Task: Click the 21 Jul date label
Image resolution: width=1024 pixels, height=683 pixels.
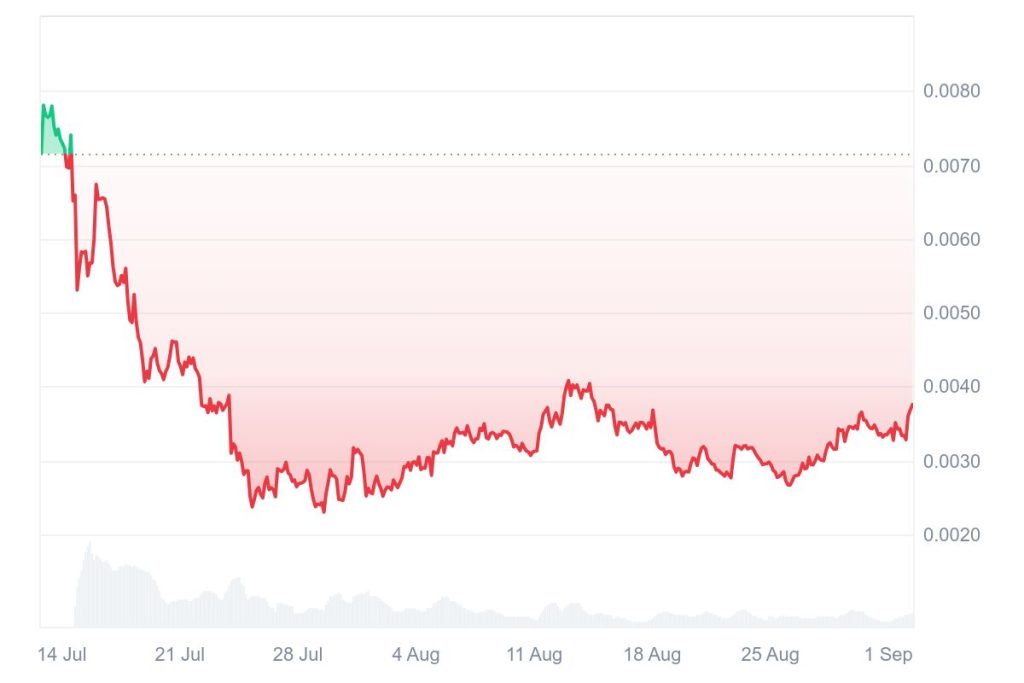Action: pos(180,654)
